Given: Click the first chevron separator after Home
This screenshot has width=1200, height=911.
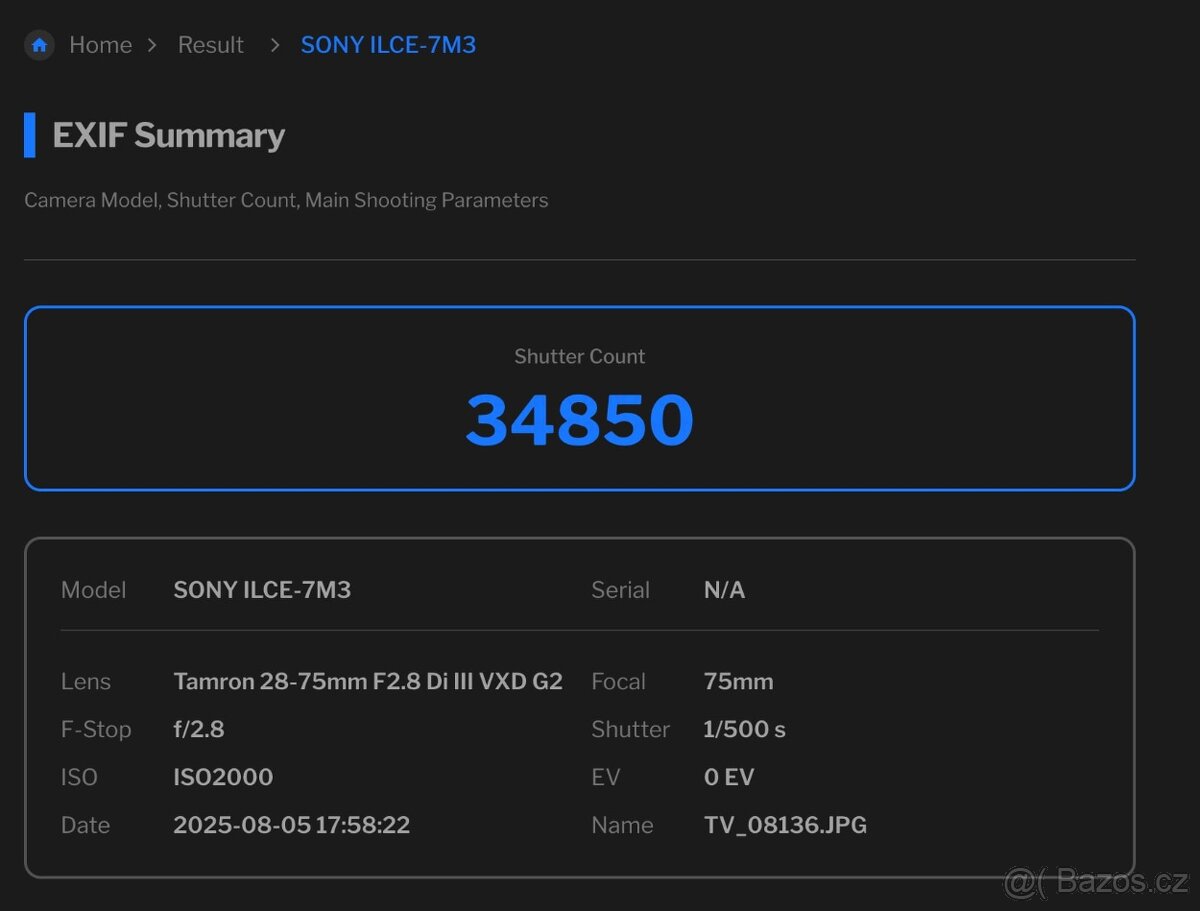Looking at the screenshot, I should 153,45.
